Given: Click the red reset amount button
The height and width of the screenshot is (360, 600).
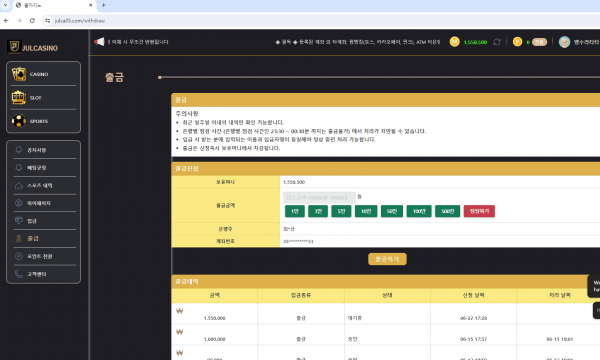Looking at the screenshot, I should coord(479,211).
